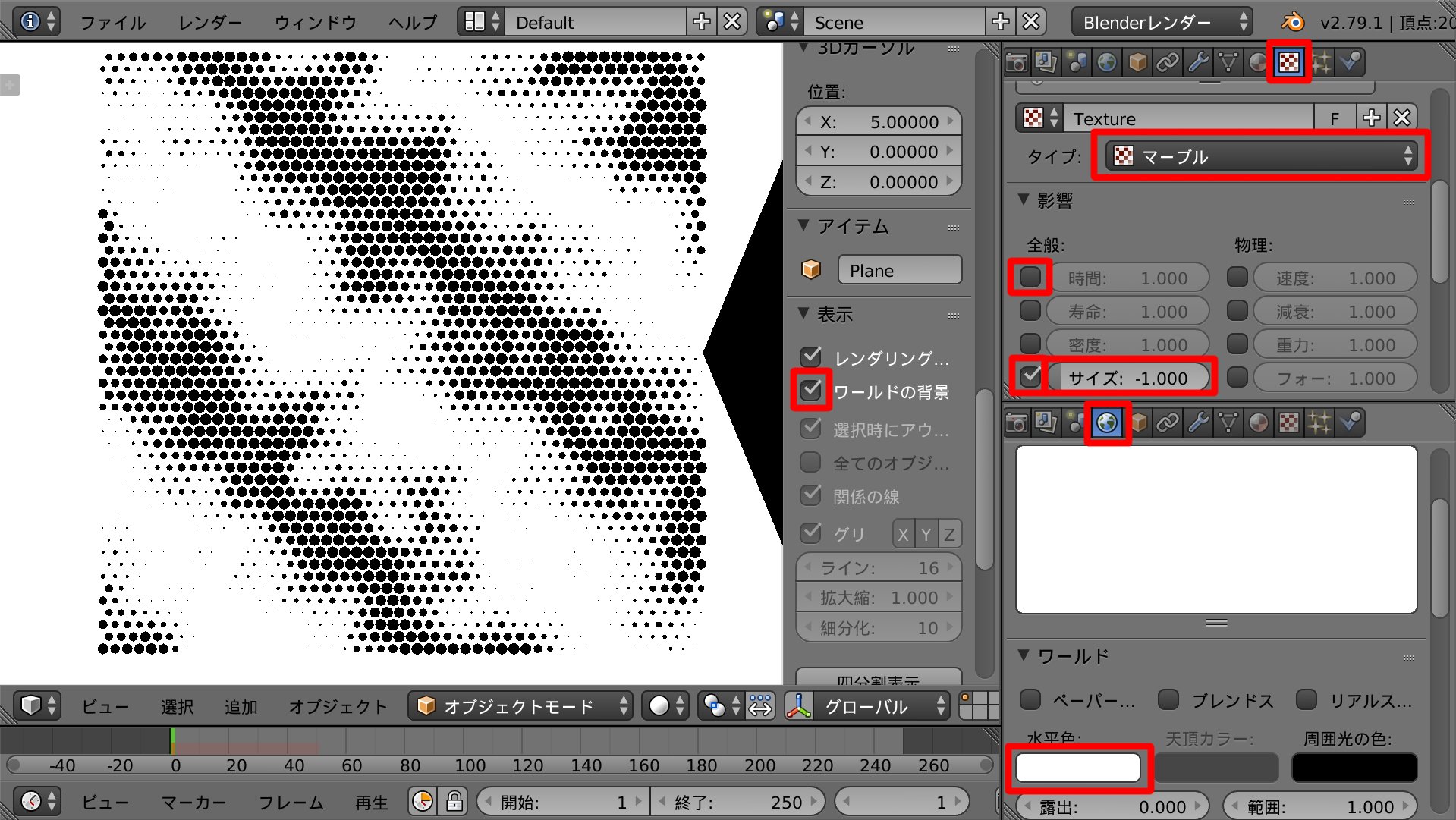Open the ウィンドウ menu

tap(316, 23)
